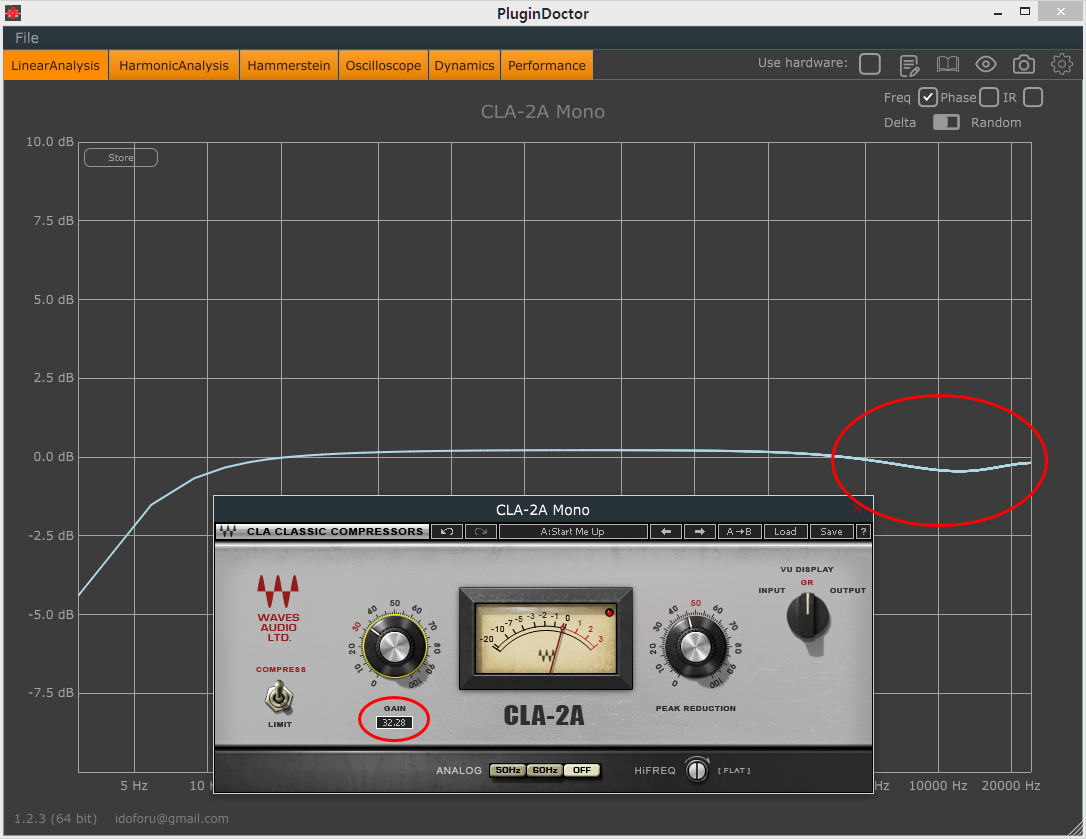Click the [FLAT] HiFreq label

click(x=734, y=770)
